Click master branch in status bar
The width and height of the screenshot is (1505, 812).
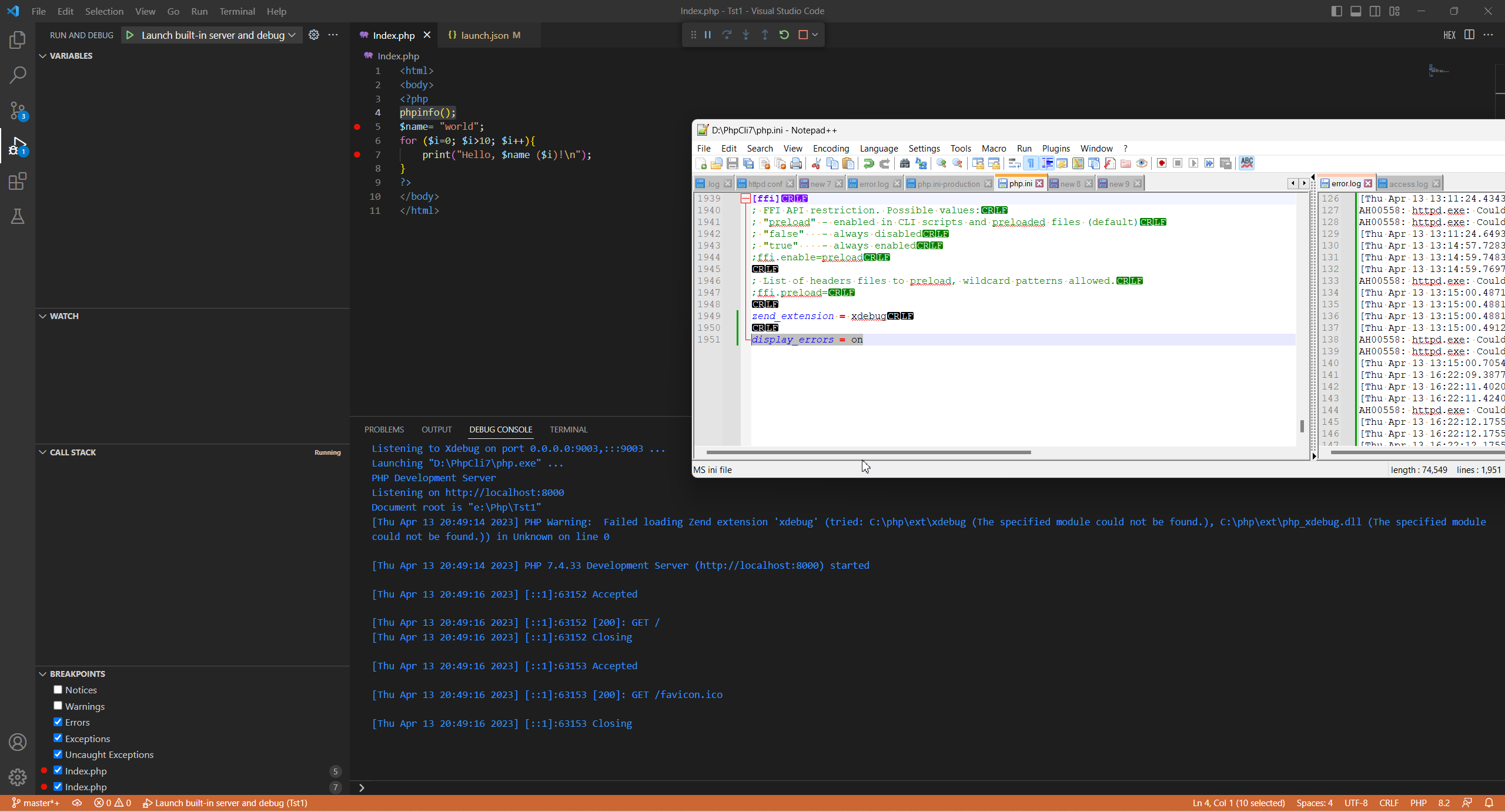pyautogui.click(x=36, y=803)
